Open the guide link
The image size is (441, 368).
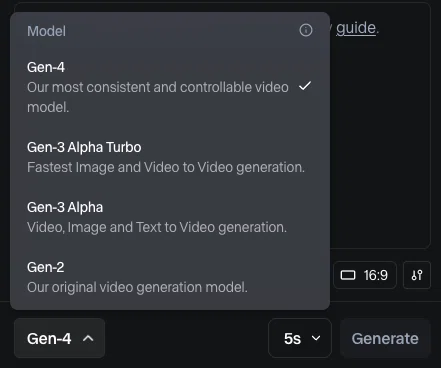pyautogui.click(x=356, y=28)
